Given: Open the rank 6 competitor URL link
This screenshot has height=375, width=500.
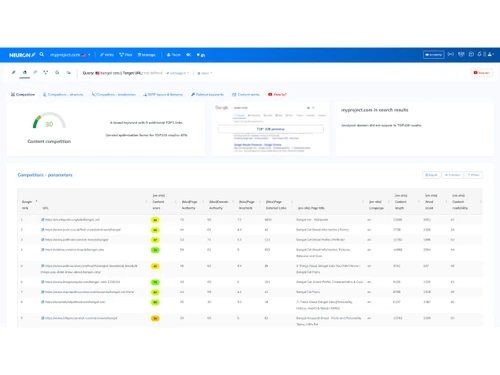Looking at the screenshot, I should [x=82, y=282].
